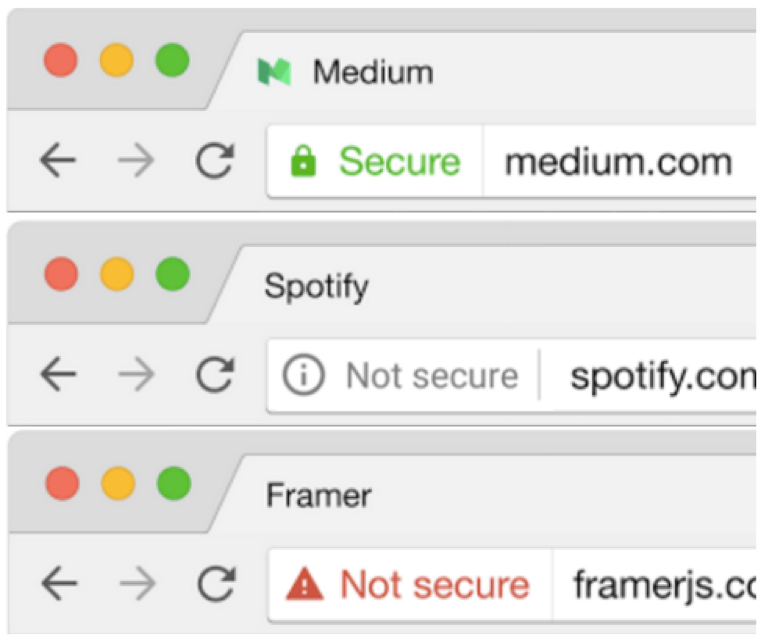This screenshot has height=642, width=761.
Task: Click the medium.com address field
Action: [x=618, y=161]
